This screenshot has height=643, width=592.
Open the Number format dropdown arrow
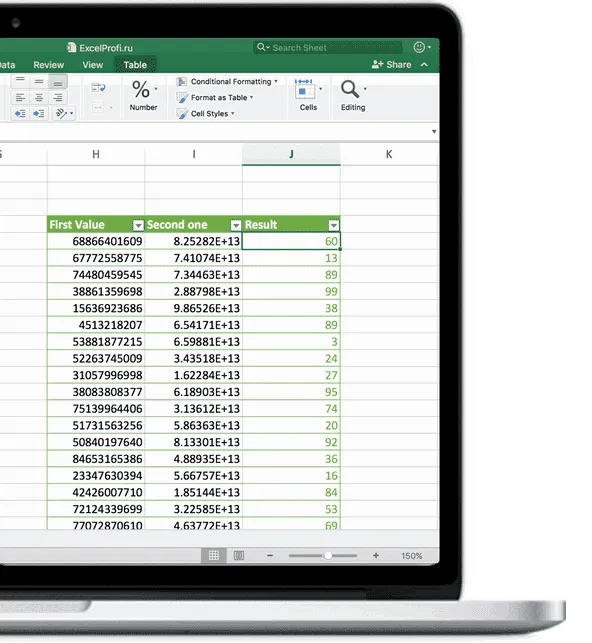pyautogui.click(x=156, y=89)
